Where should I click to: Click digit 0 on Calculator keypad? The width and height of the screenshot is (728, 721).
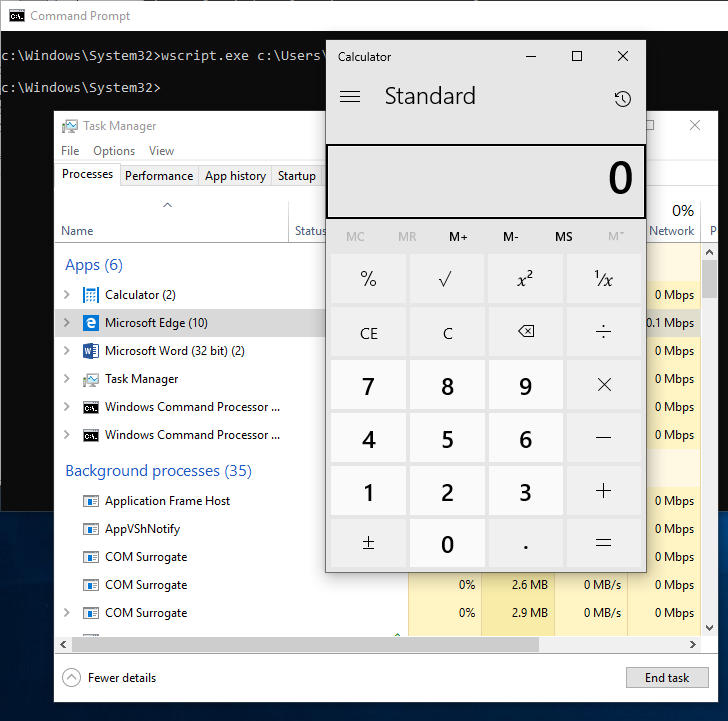(x=447, y=543)
